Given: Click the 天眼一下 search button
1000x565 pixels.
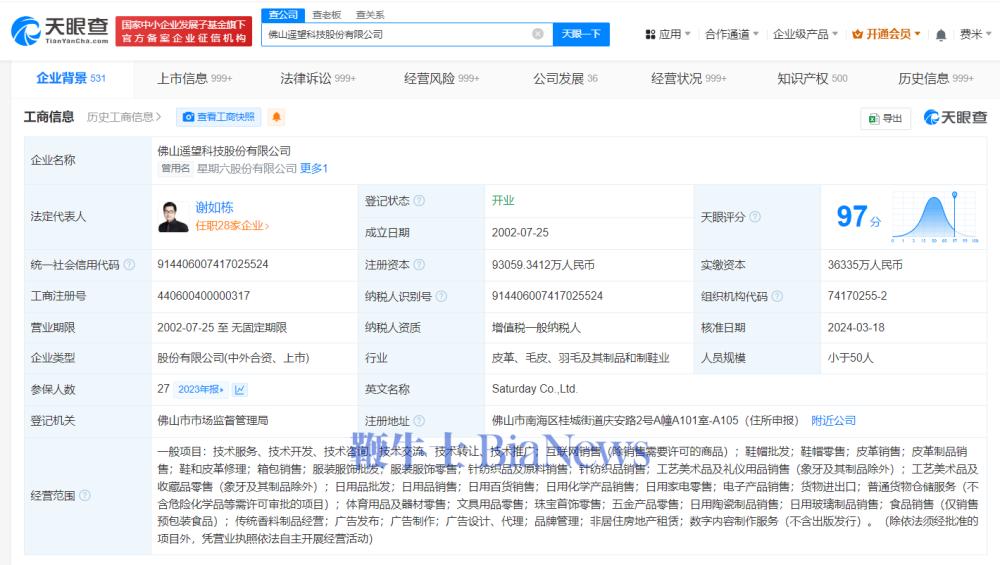Looking at the screenshot, I should tap(581, 34).
